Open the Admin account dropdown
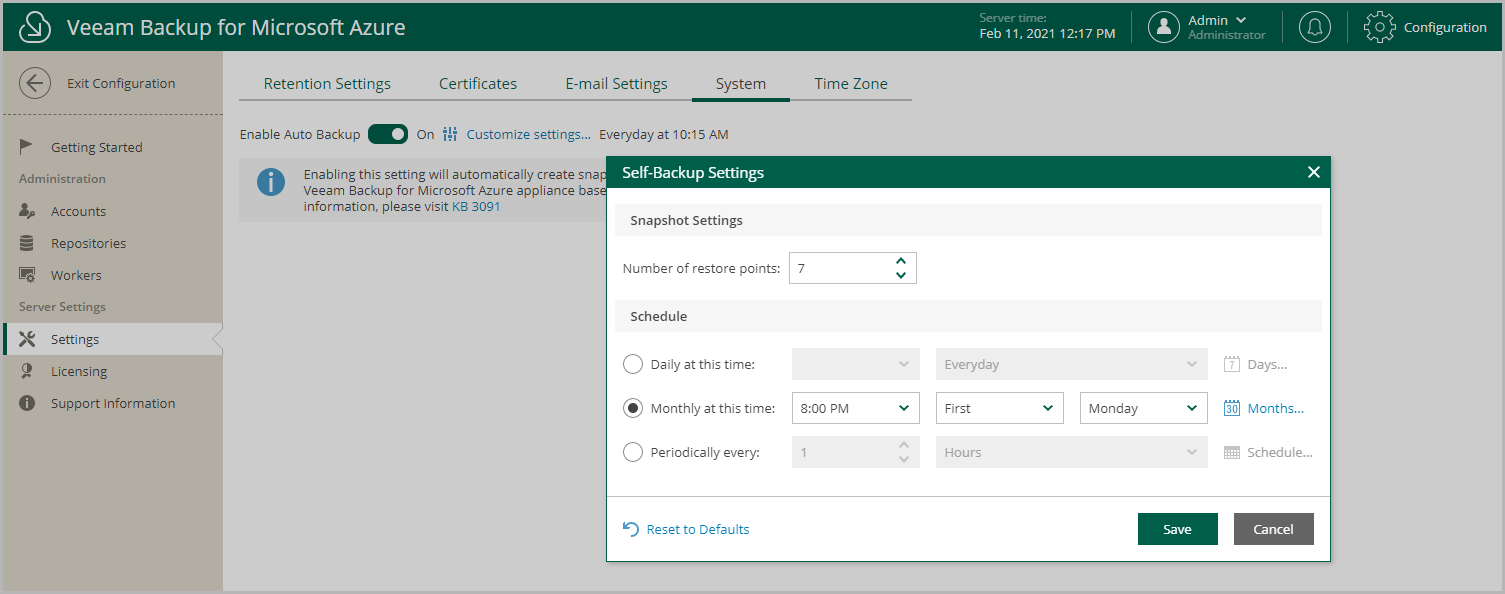This screenshot has width=1505, height=594. click(x=1217, y=20)
